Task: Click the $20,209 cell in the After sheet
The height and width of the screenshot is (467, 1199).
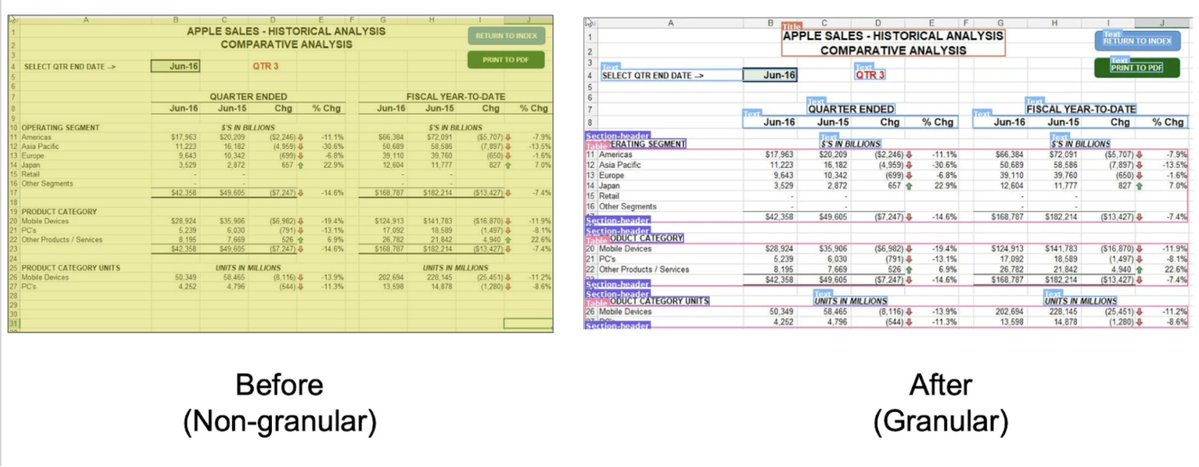Action: (833, 154)
